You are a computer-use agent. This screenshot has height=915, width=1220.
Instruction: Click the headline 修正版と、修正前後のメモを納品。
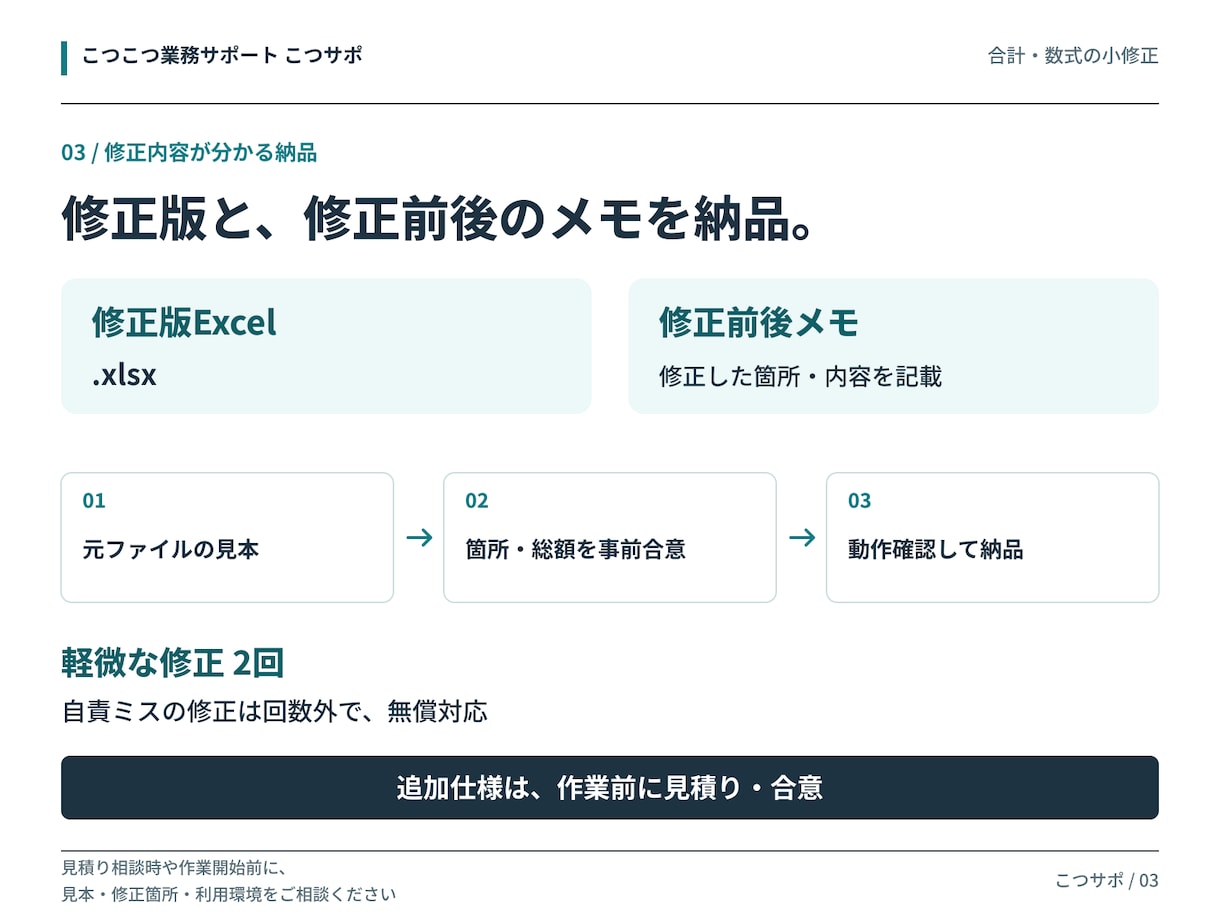[x=436, y=218]
